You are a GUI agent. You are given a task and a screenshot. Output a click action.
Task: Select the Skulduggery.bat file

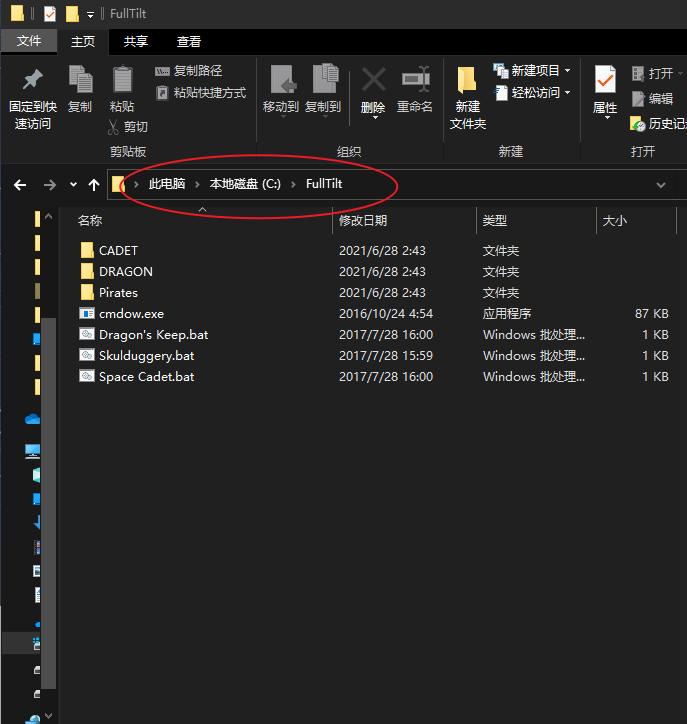pyautogui.click(x=137, y=356)
